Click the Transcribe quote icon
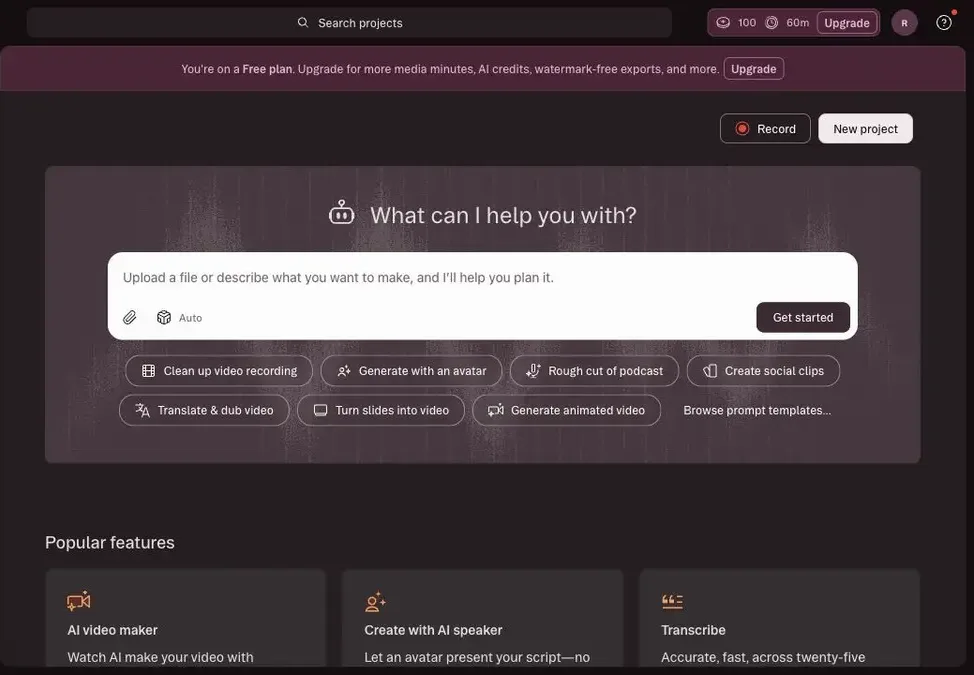This screenshot has height=675, width=974. 672,601
